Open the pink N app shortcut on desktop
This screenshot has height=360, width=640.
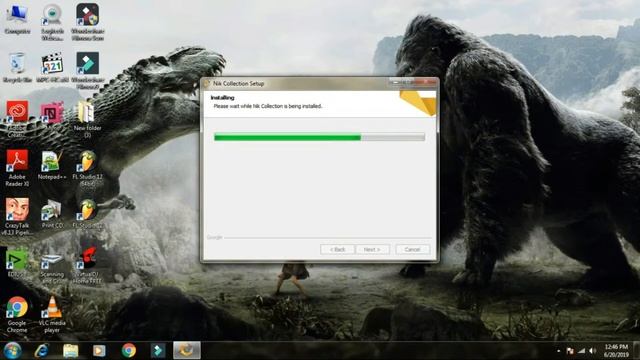(x=52, y=116)
